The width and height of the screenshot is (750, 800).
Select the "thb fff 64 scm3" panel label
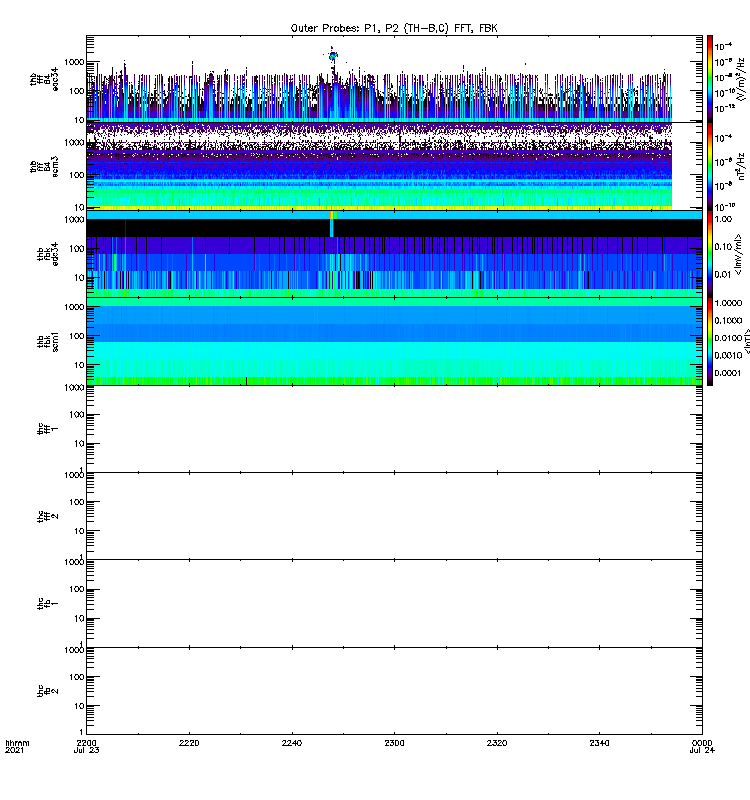[x=44, y=166]
